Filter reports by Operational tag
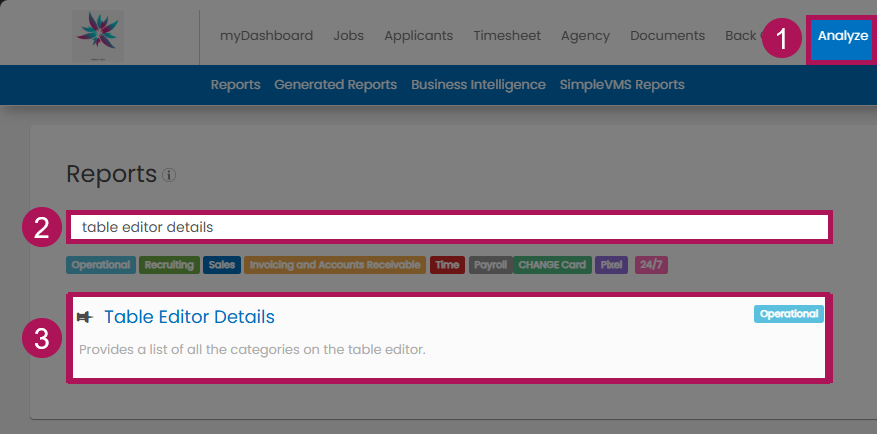The width and height of the screenshot is (877, 434). tap(101, 265)
